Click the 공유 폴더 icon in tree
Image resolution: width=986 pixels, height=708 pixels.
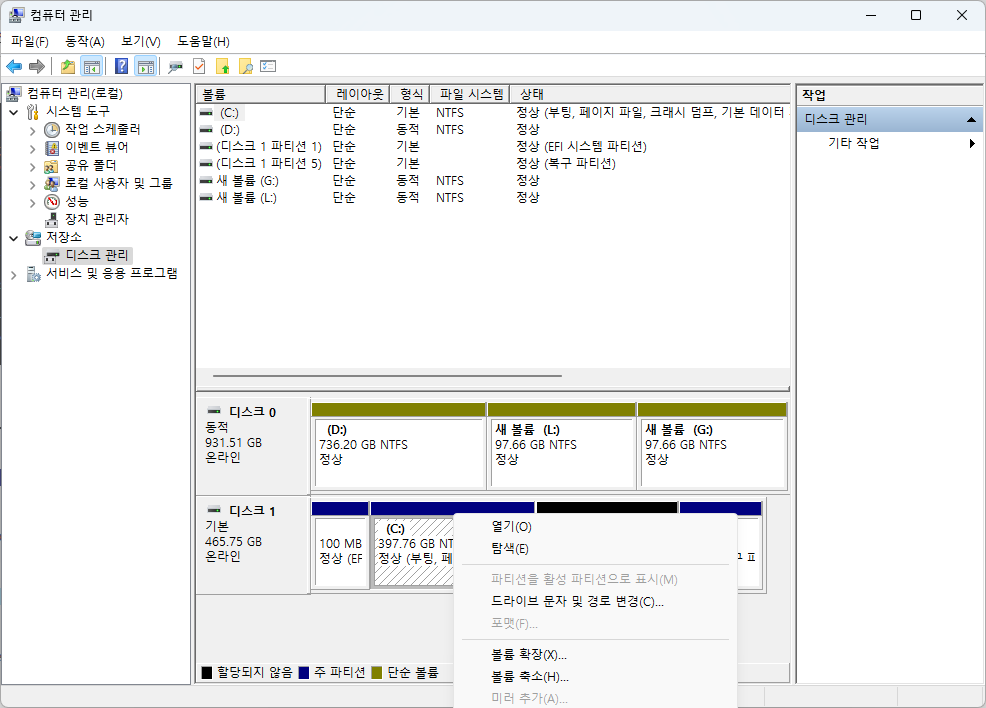pyautogui.click(x=52, y=166)
